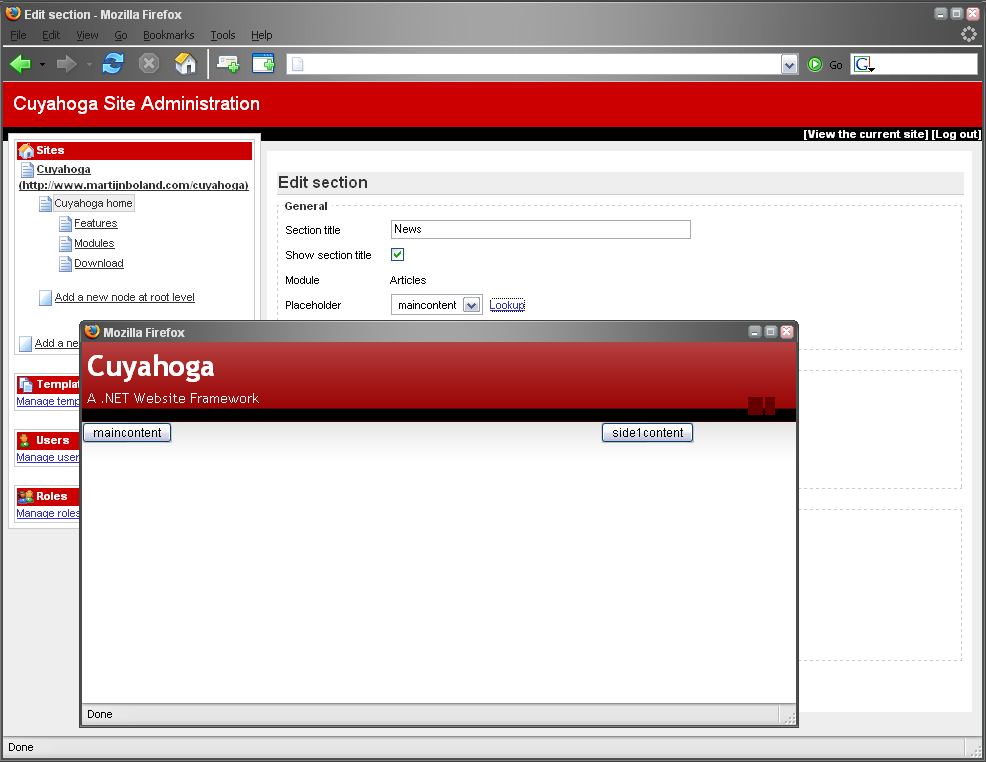Click the Manage users link

click(x=48, y=458)
